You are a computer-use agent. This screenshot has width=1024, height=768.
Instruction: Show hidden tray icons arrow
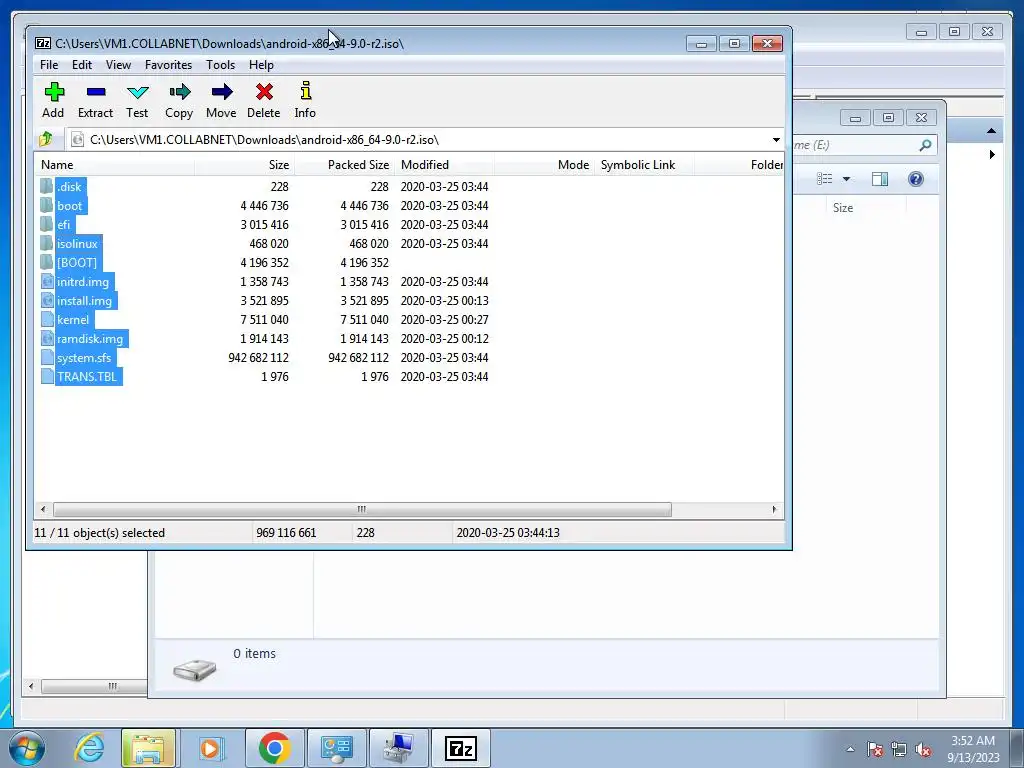[x=850, y=749]
